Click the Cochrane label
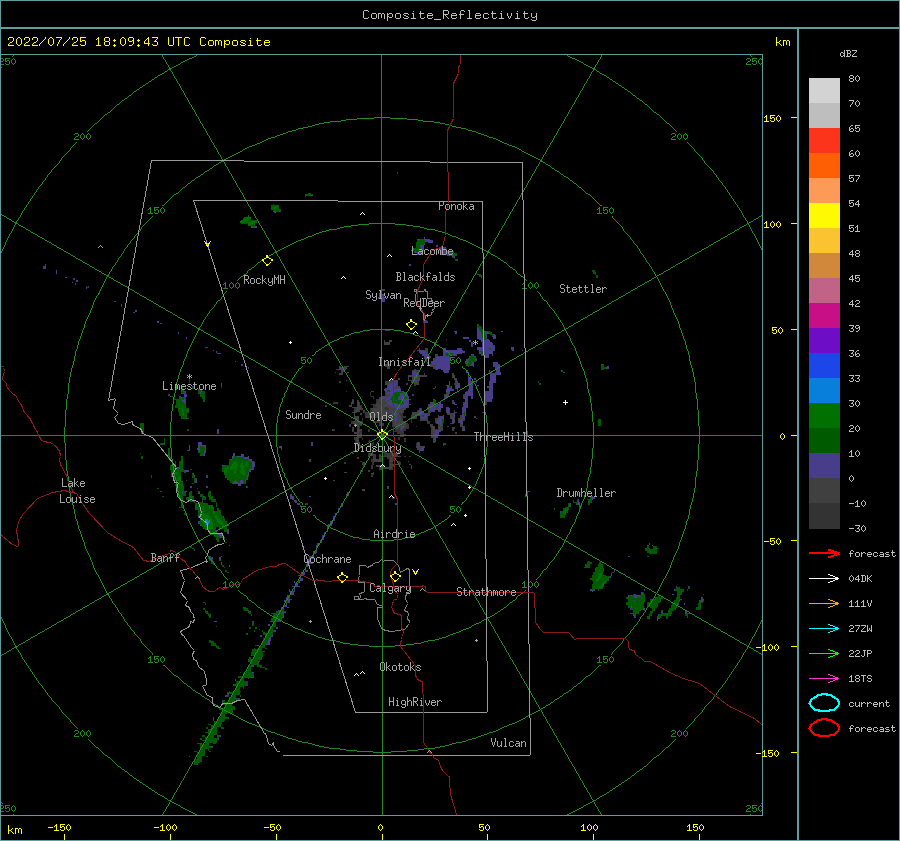This screenshot has width=900, height=841. pyautogui.click(x=327, y=559)
